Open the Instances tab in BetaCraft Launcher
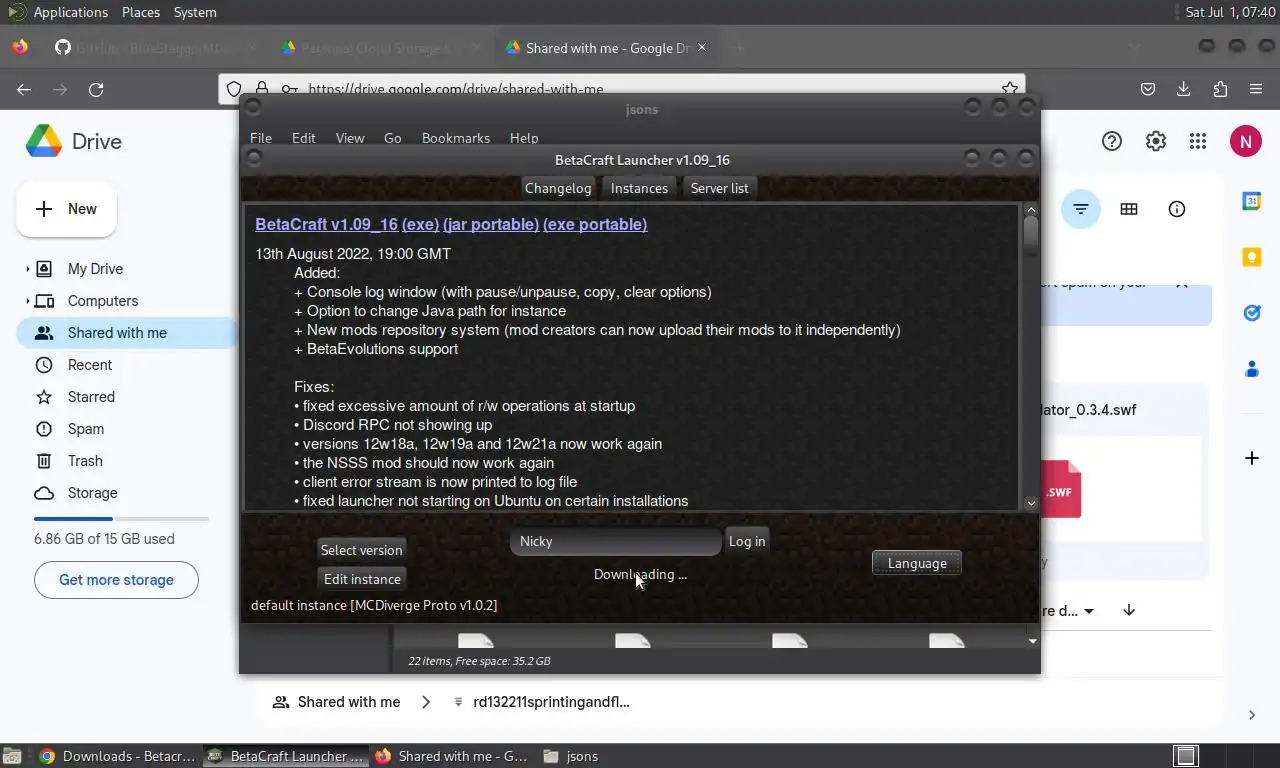The width and height of the screenshot is (1280, 768). click(639, 188)
